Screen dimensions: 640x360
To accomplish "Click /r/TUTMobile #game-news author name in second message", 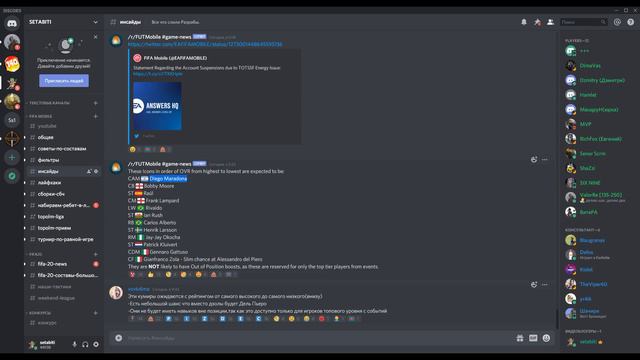I will point(159,164).
